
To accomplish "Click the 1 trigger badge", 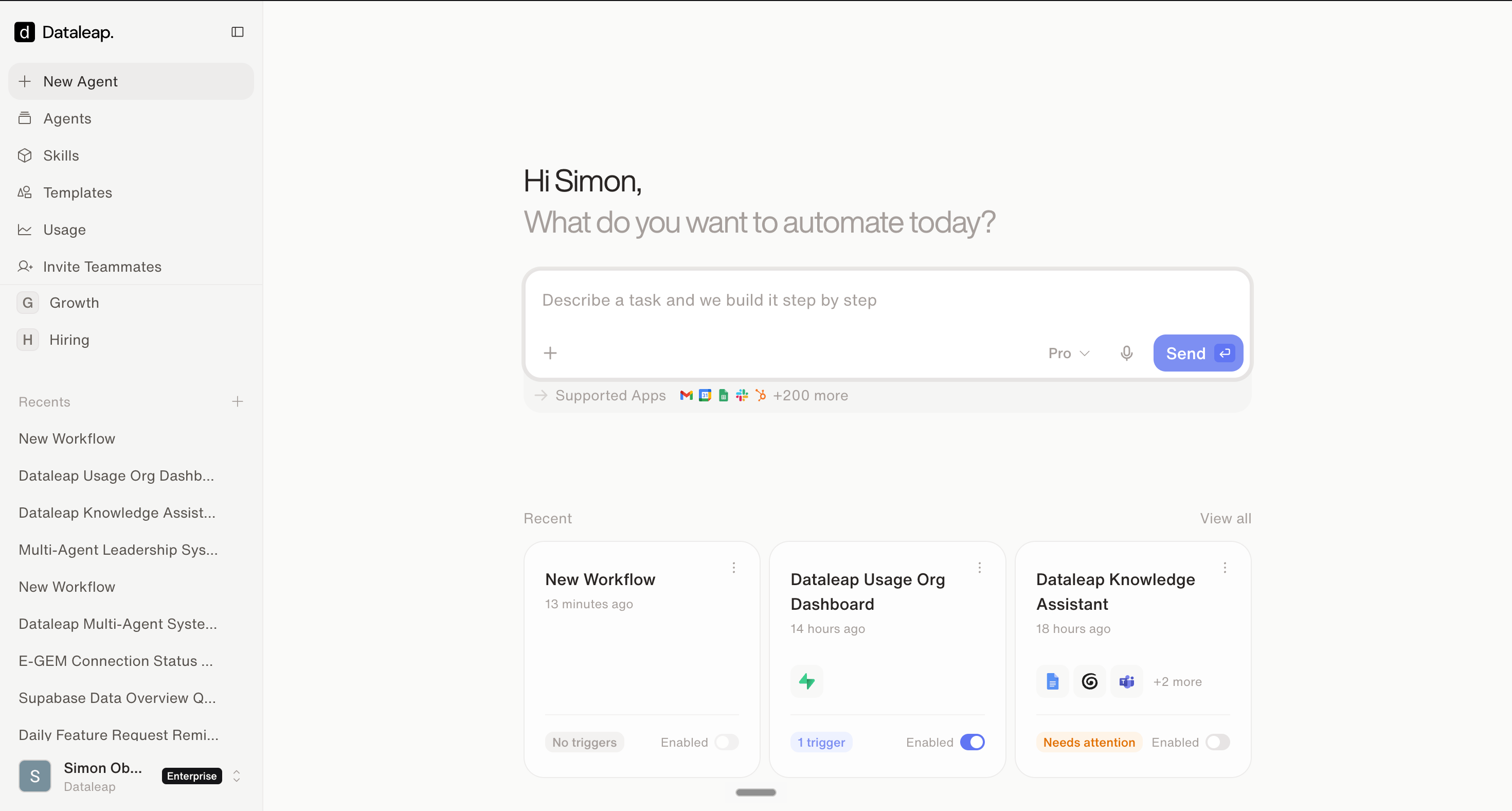I will [821, 742].
